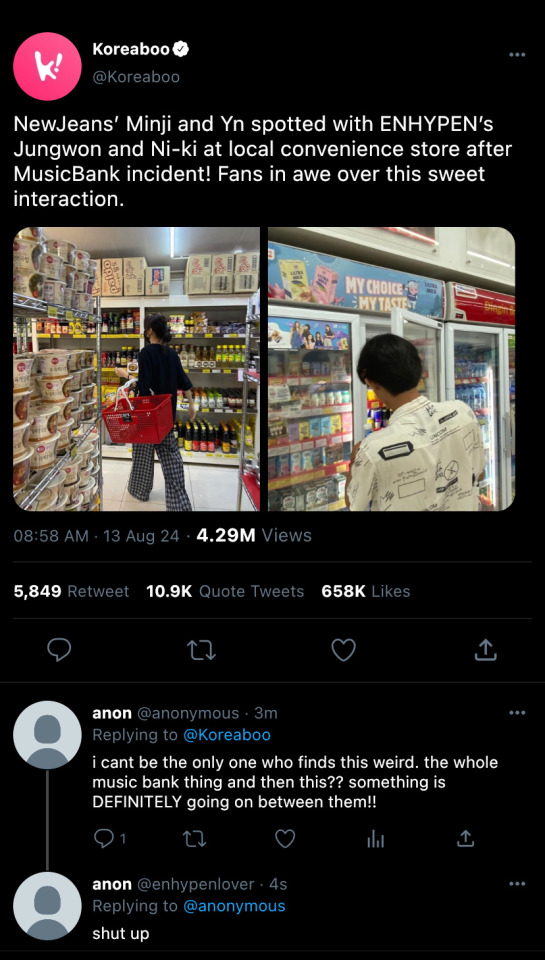Viewport: 545px width, 960px height.
Task: Open the refrigerator aisle photo
Action: coord(391,369)
